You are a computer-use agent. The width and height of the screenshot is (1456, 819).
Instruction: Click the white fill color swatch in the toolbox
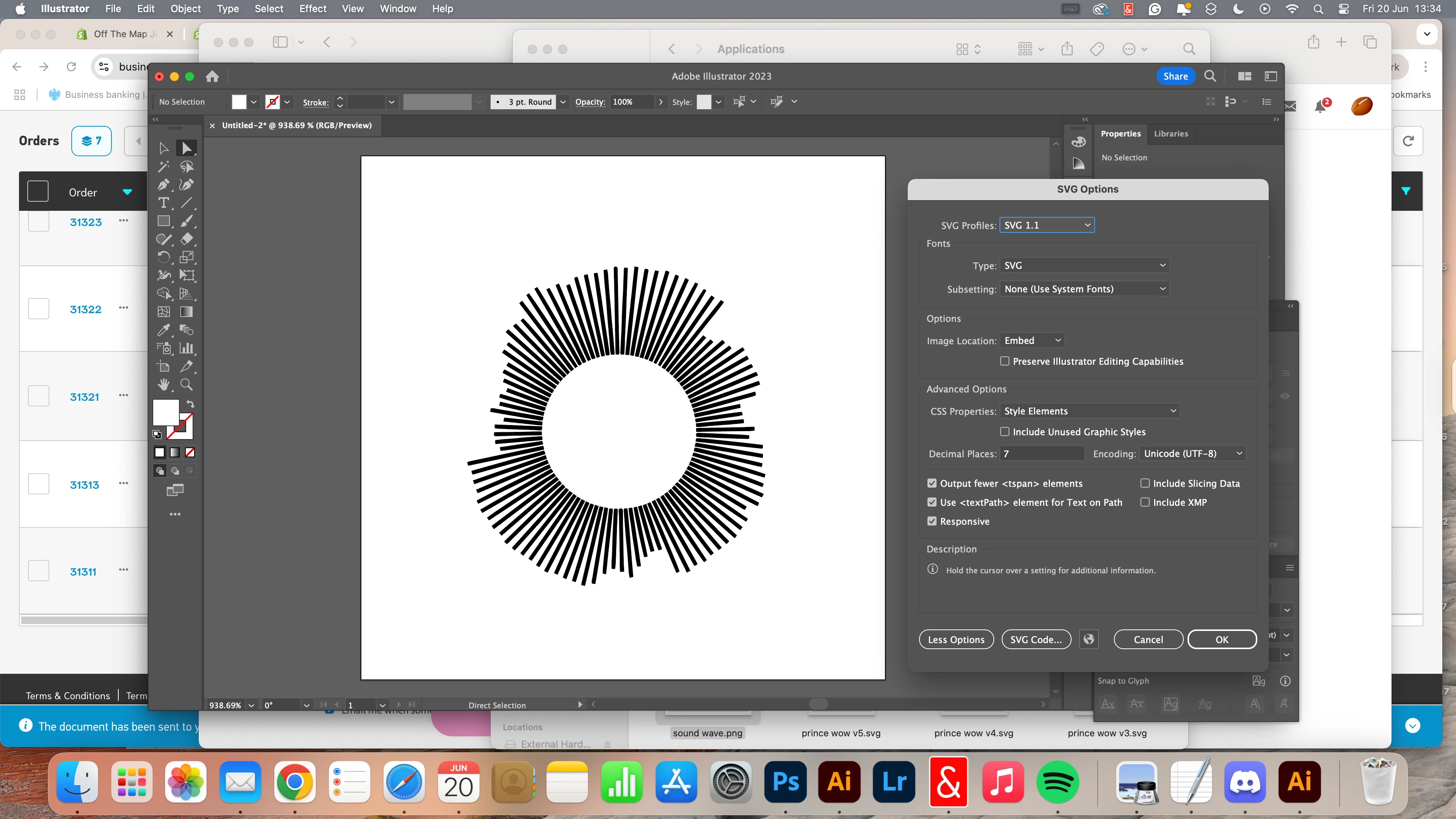(x=165, y=412)
